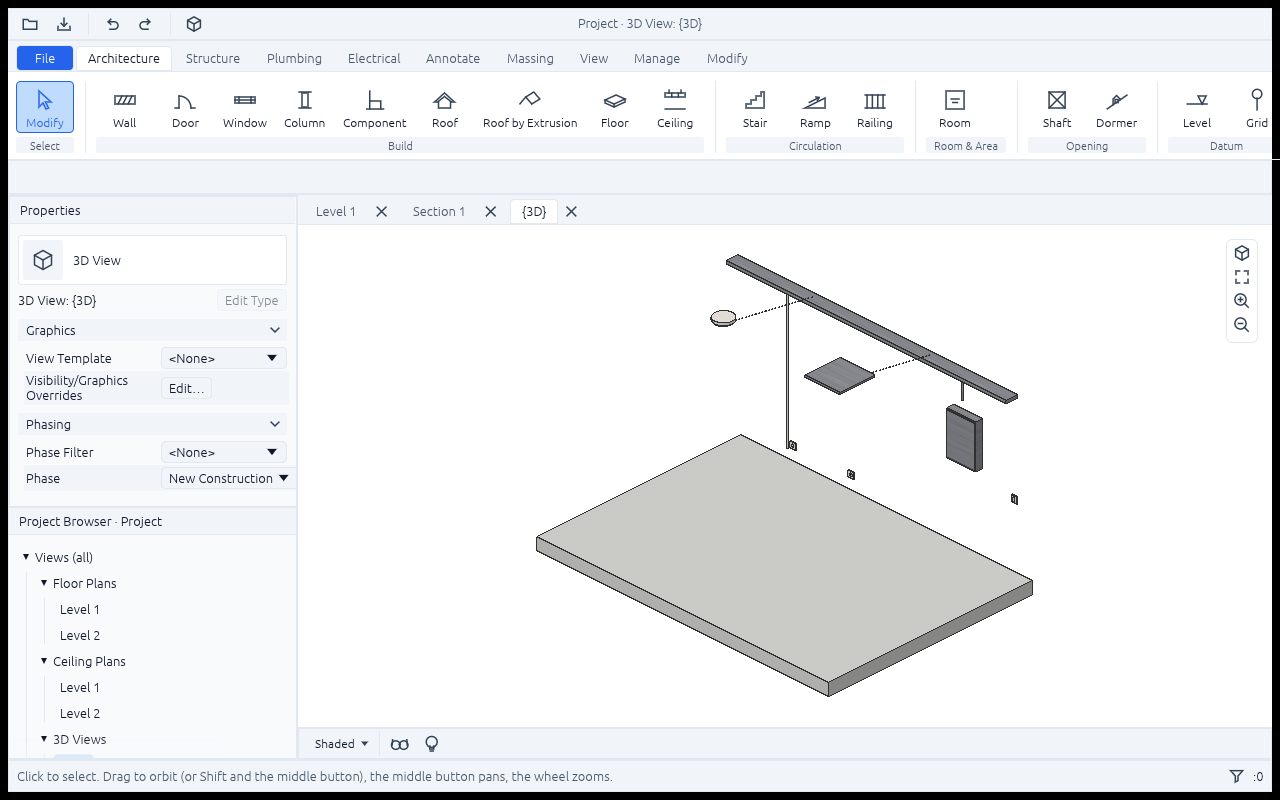Open the Phase Filter dropdown
The image size is (1280, 800).
tap(224, 452)
